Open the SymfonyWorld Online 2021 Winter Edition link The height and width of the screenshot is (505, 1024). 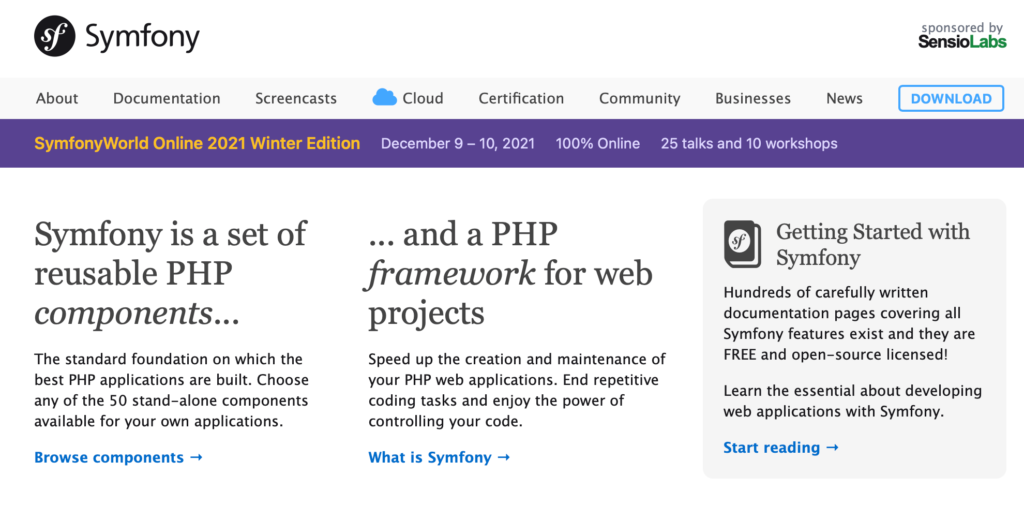[197, 143]
